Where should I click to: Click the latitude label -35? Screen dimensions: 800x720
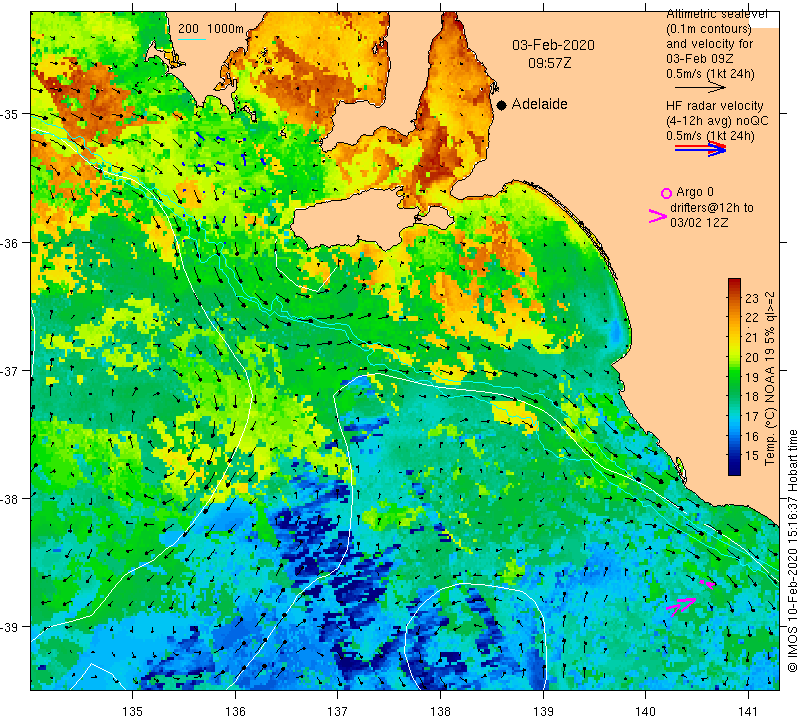coord(10,114)
